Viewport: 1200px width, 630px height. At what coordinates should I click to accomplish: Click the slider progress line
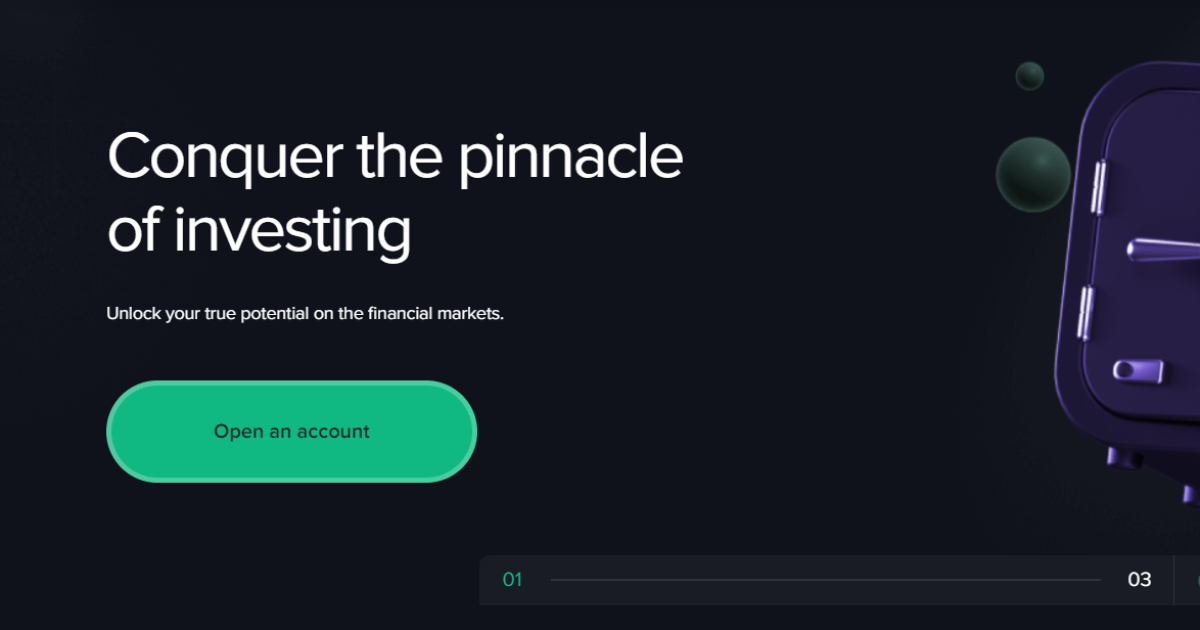point(825,580)
